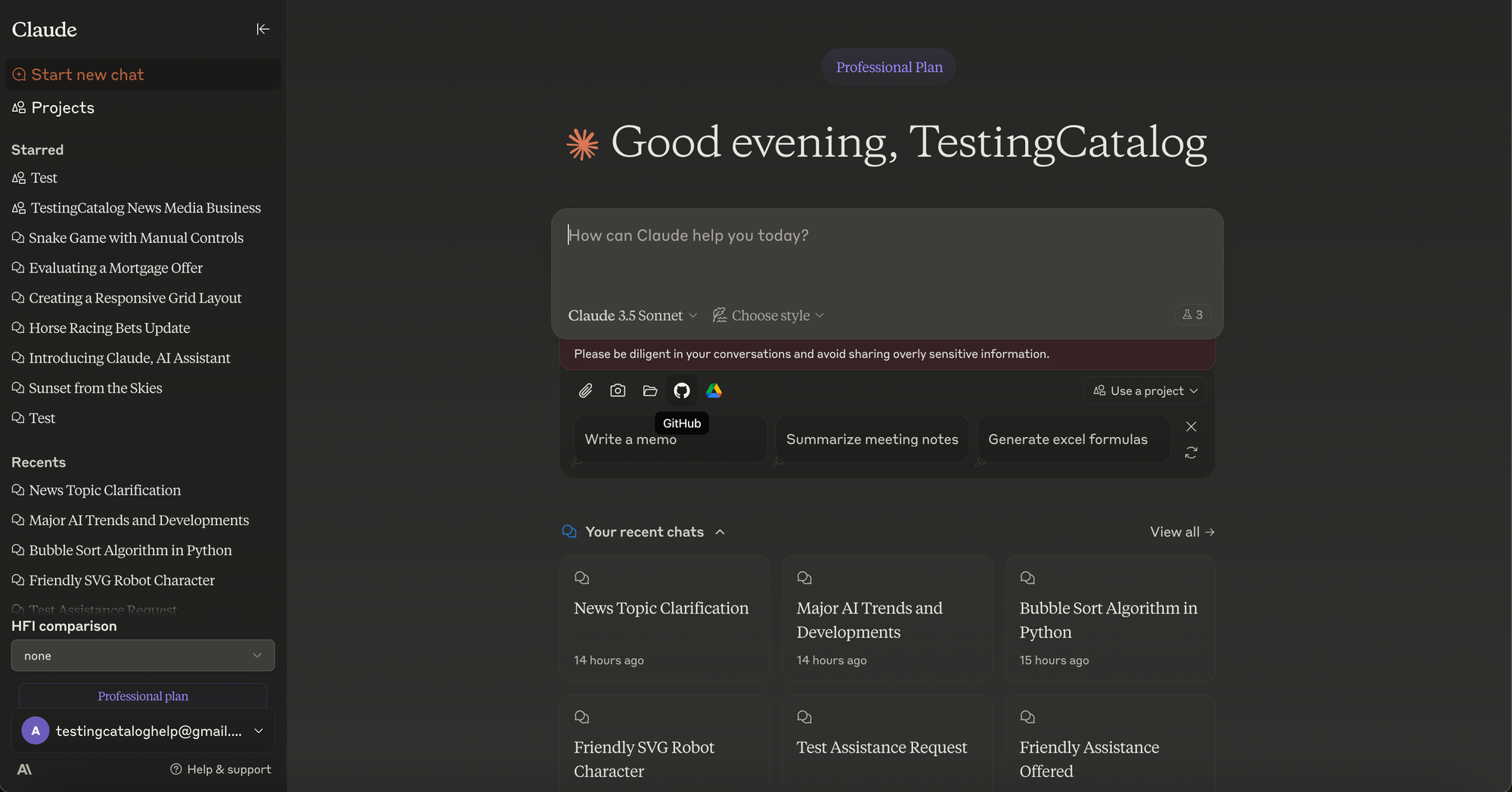Refresh the prompt suggestions
Viewport: 1512px width, 792px height.
(x=1191, y=452)
